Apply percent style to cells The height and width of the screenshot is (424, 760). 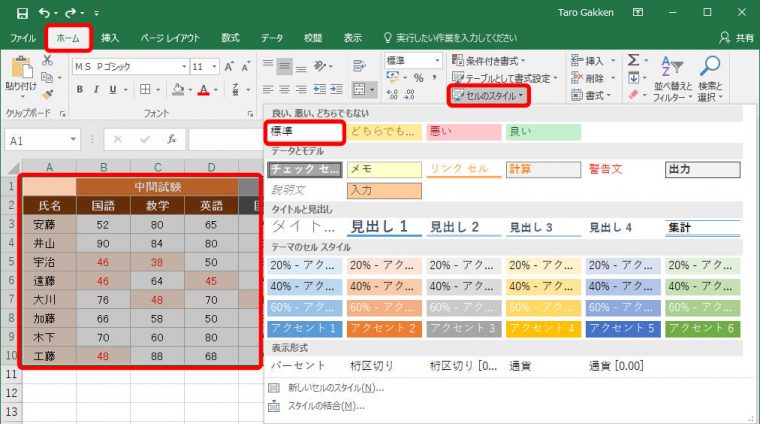point(419,78)
